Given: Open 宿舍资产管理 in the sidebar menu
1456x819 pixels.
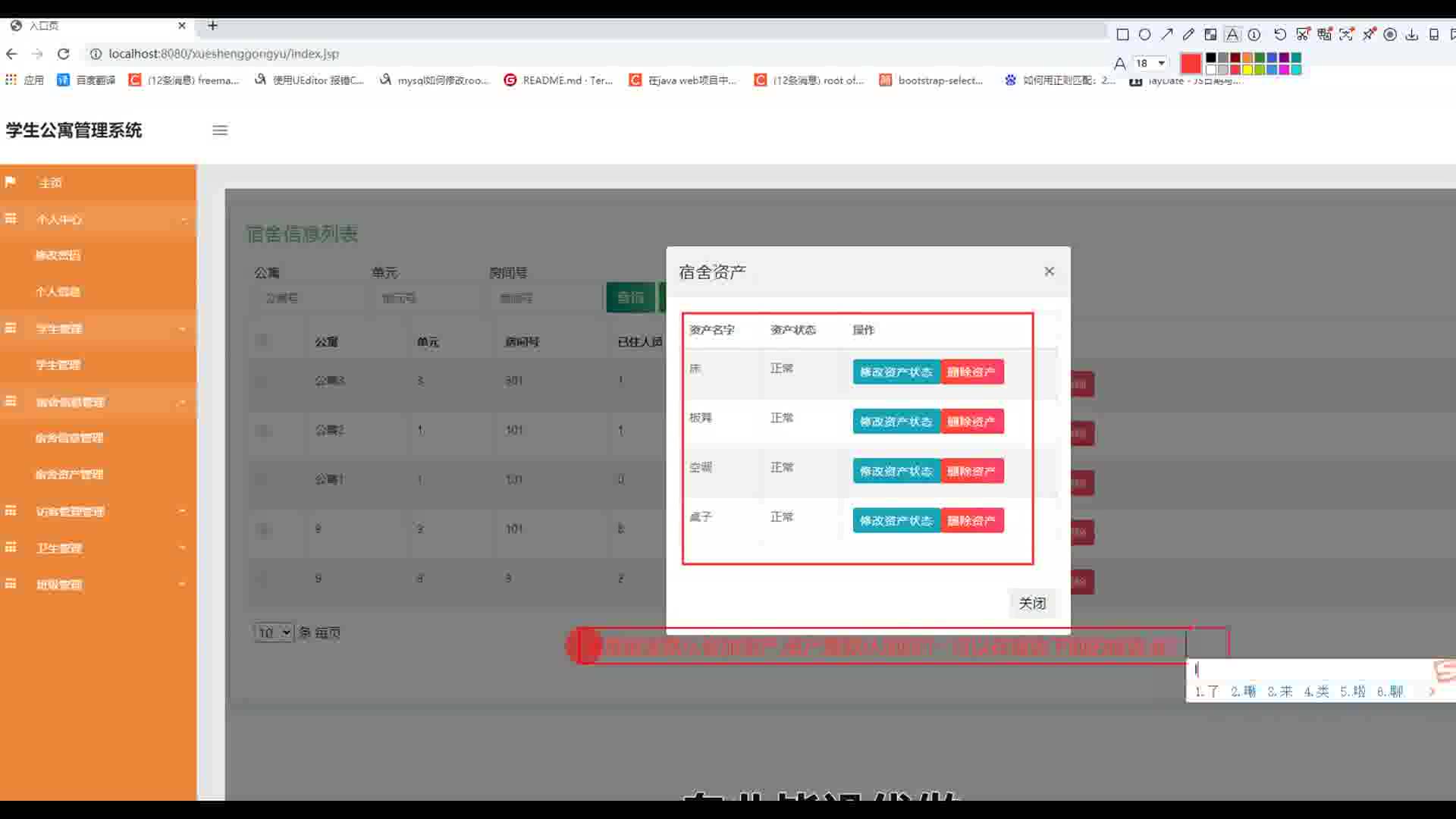Looking at the screenshot, I should (69, 475).
